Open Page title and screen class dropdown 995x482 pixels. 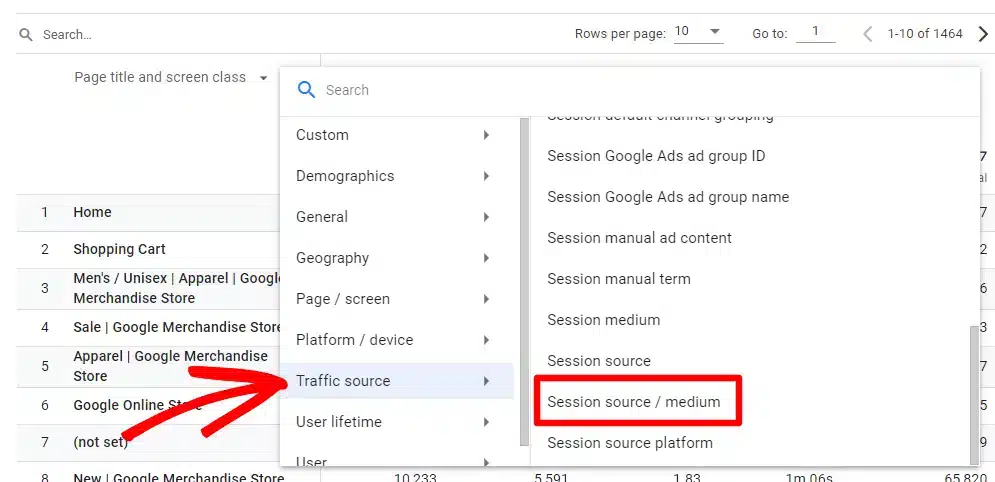point(171,77)
